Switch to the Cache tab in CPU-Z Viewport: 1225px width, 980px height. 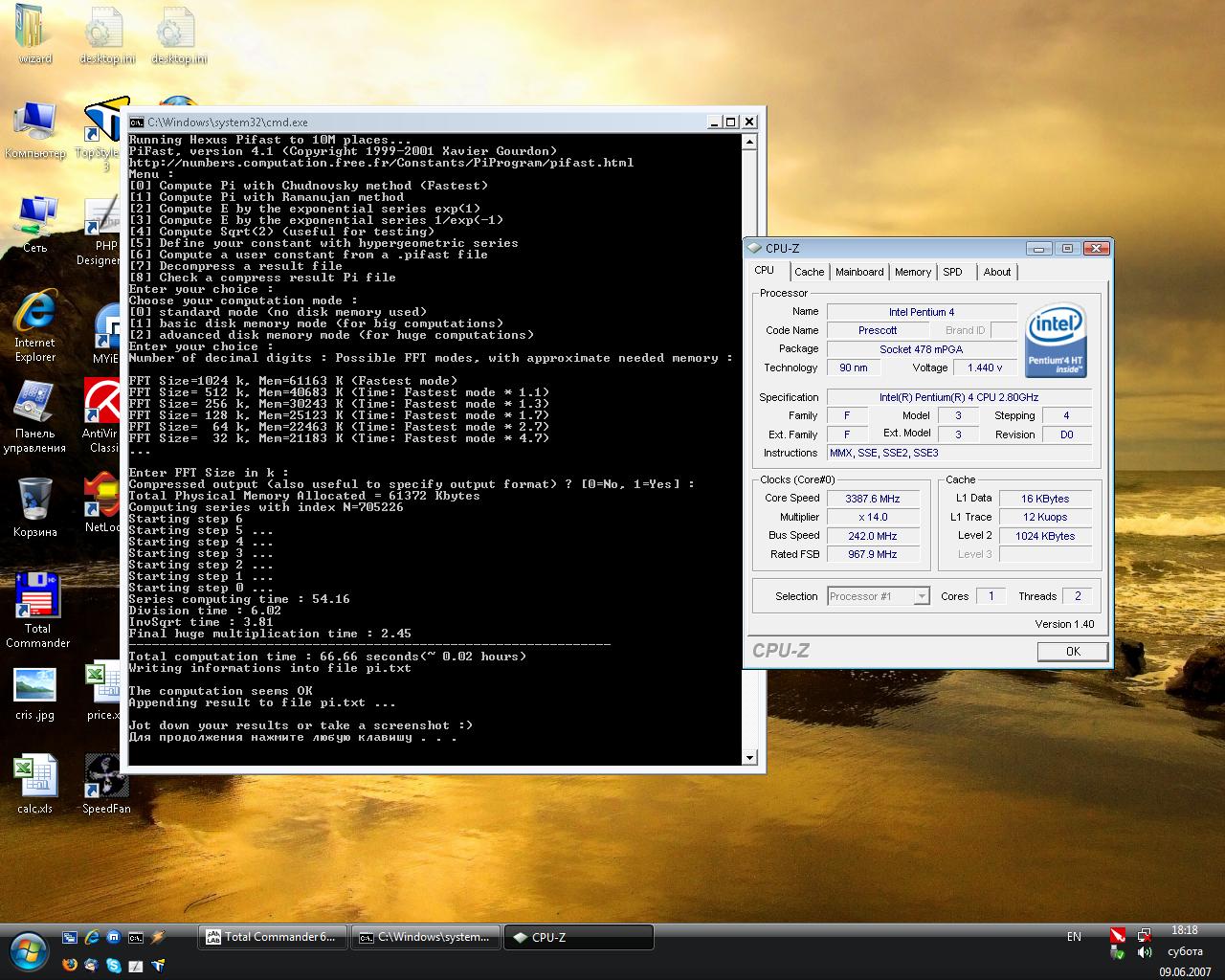click(x=809, y=272)
